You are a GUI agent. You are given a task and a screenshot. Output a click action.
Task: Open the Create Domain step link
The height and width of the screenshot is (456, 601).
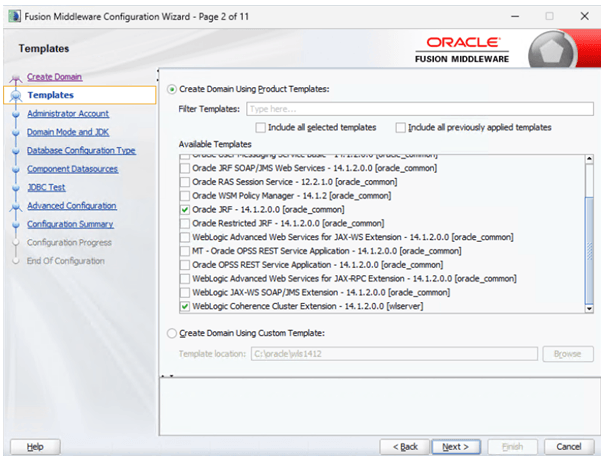pyautogui.click(x=54, y=77)
